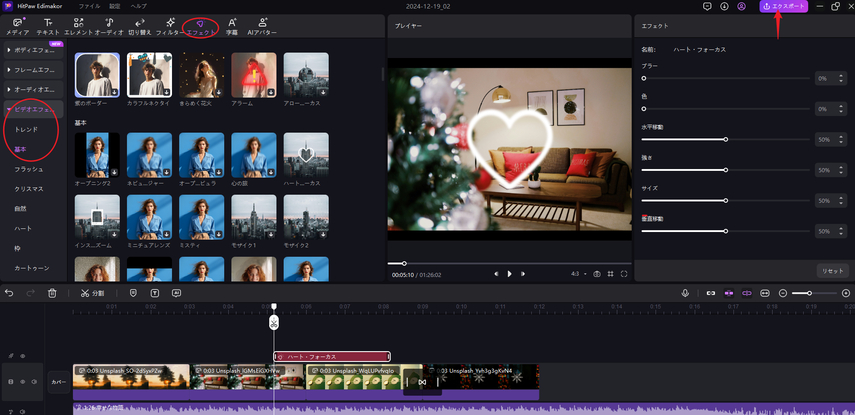855x415 pixels.
Task: Expand the ボディエフェクト category
Action: (x=34, y=50)
